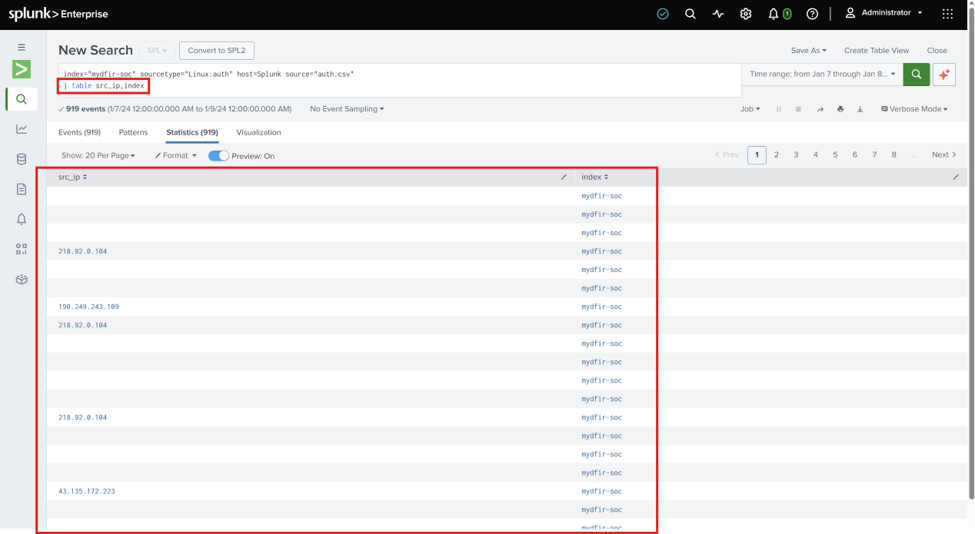Go to Next results page
975x534 pixels.
click(943, 155)
